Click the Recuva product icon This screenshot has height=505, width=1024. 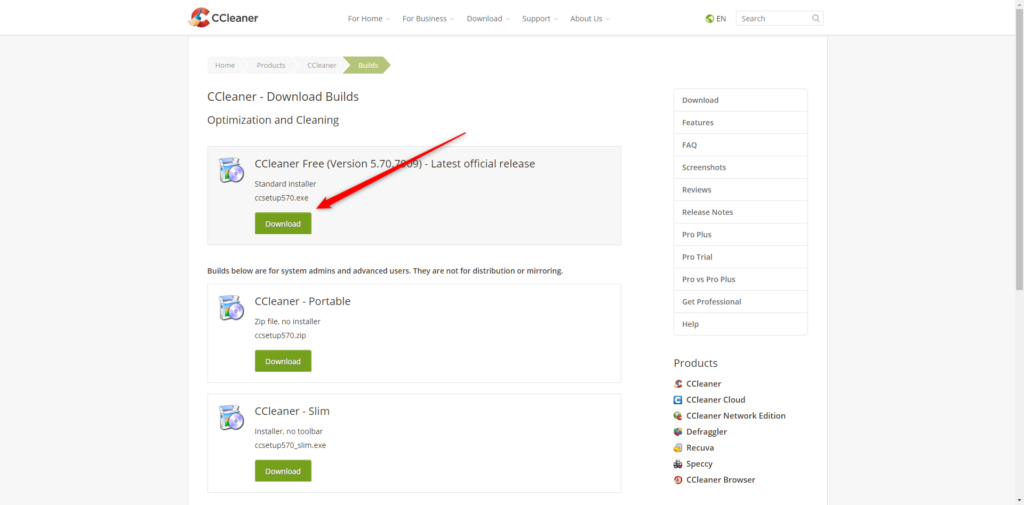[678, 448]
